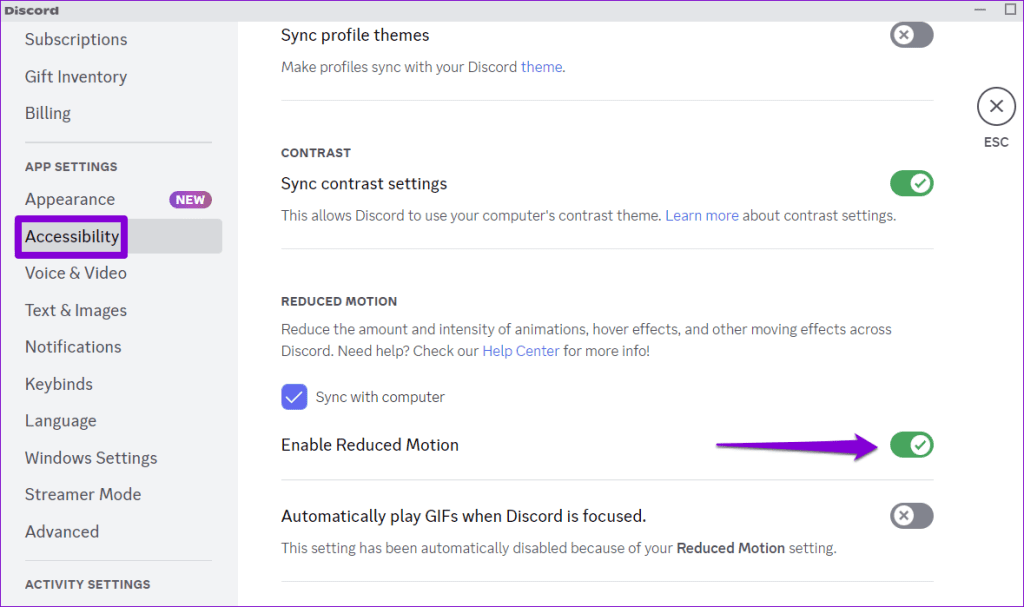Disable the Sync profile themes switch
The height and width of the screenshot is (607, 1024).
point(911,34)
